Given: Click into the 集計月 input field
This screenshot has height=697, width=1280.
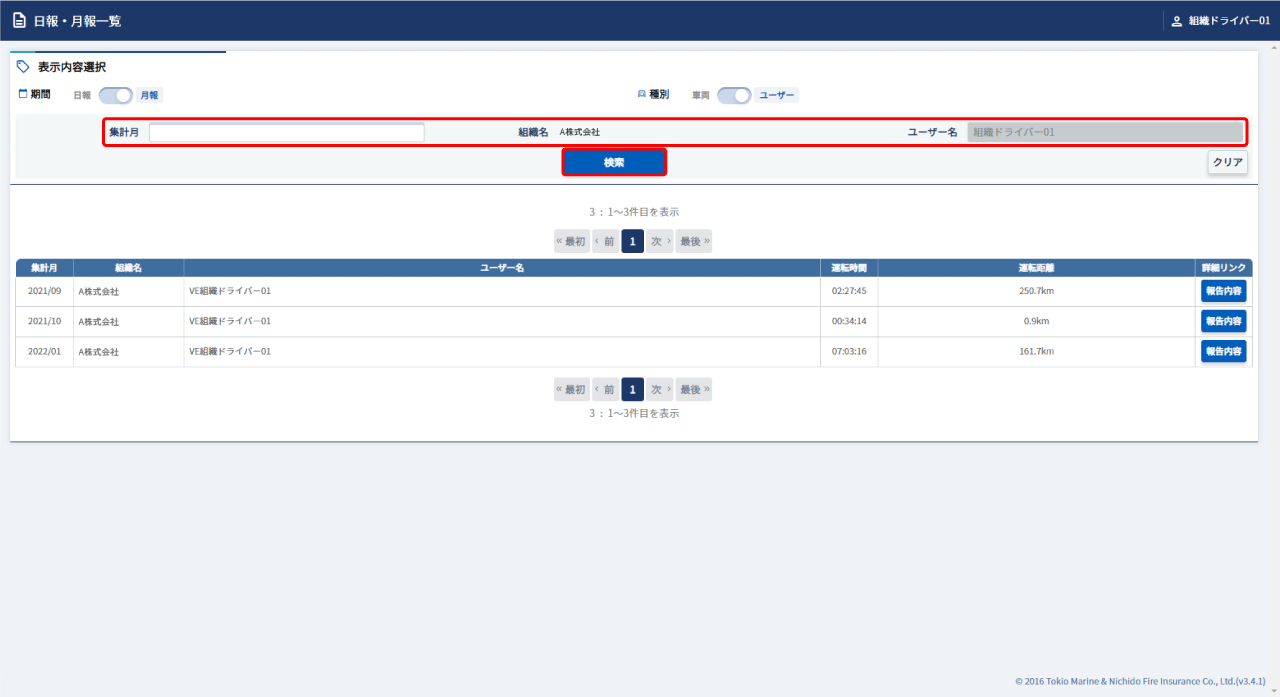Looking at the screenshot, I should (x=286, y=132).
